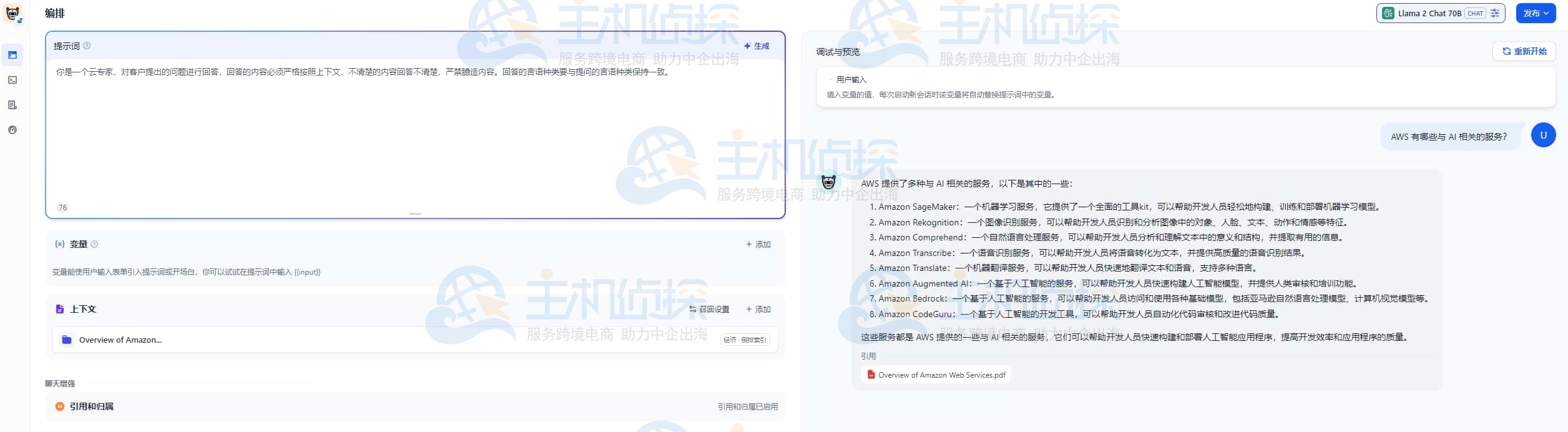Click the Llama 2 model logo icon
Image resolution: width=1568 pixels, height=432 pixels.
[x=1388, y=13]
